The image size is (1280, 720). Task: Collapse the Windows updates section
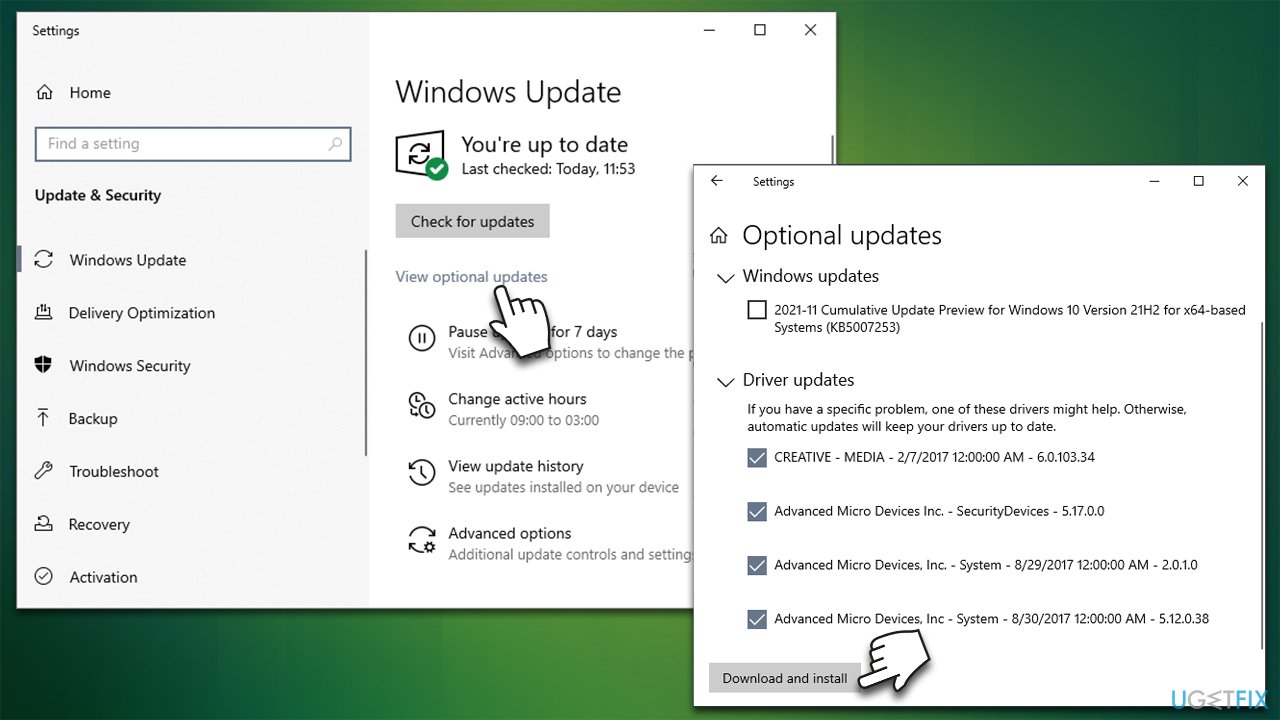(724, 276)
